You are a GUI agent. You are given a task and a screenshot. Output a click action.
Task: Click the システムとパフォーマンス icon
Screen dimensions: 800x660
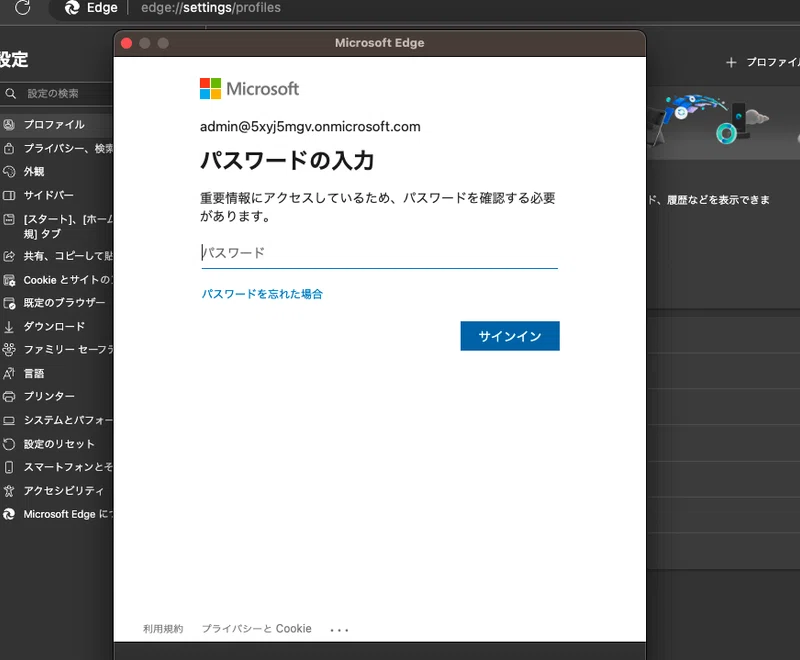[9, 420]
